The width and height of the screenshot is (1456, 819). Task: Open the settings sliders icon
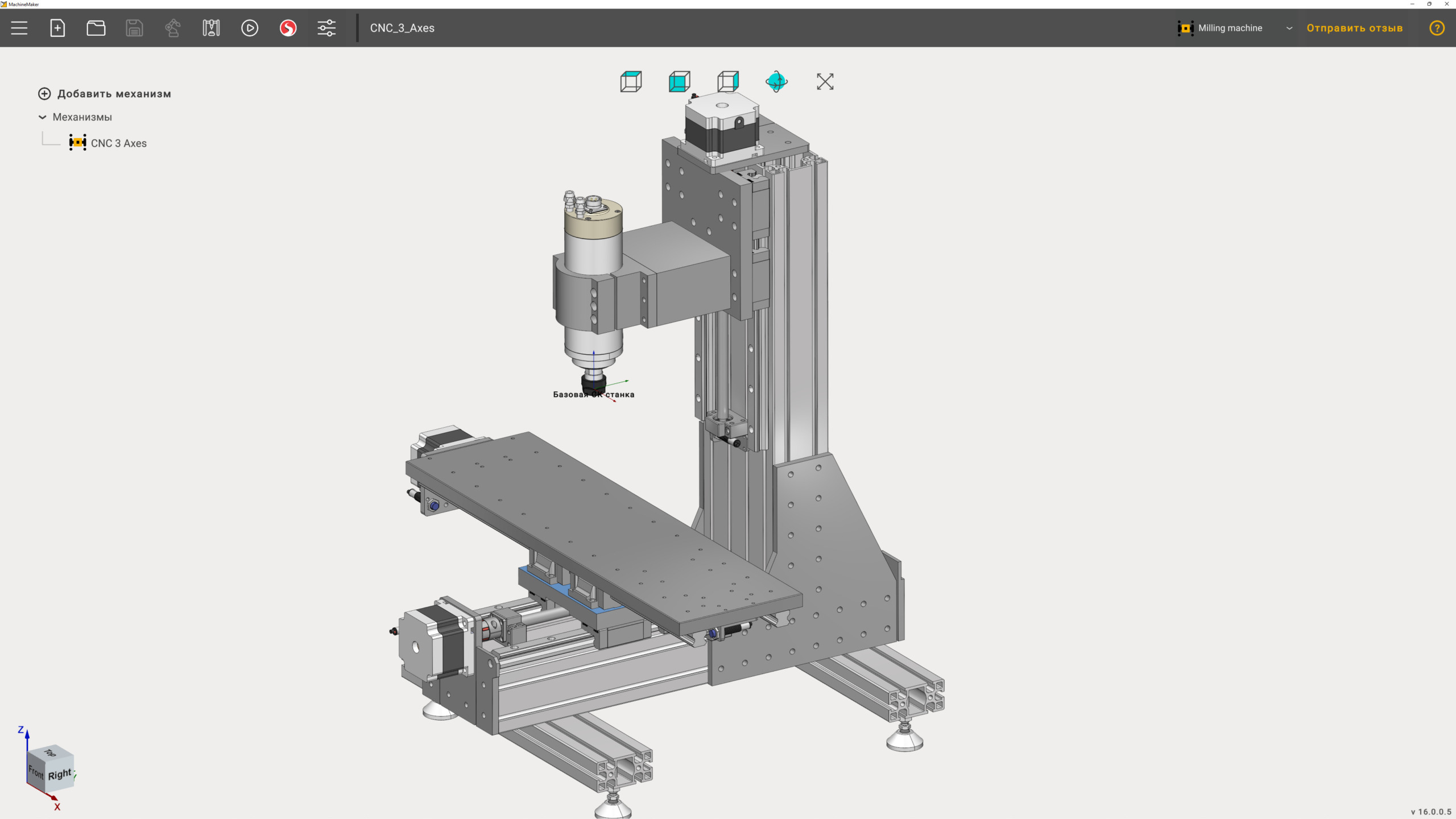pyautogui.click(x=326, y=28)
